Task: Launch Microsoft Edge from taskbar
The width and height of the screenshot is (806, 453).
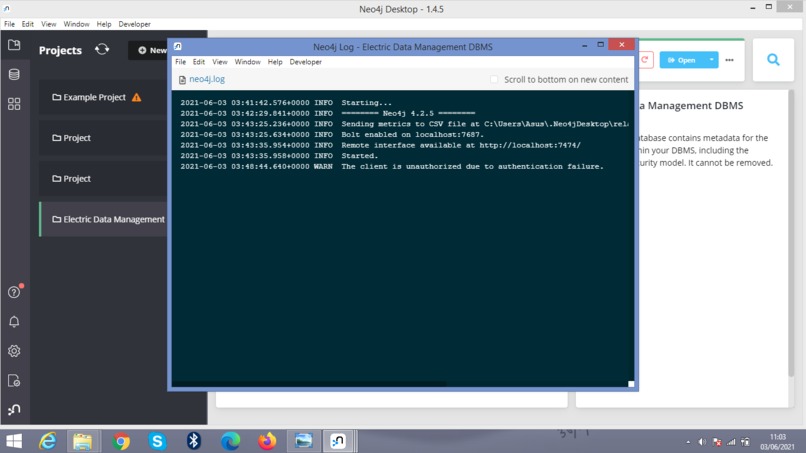Action: click(230, 441)
